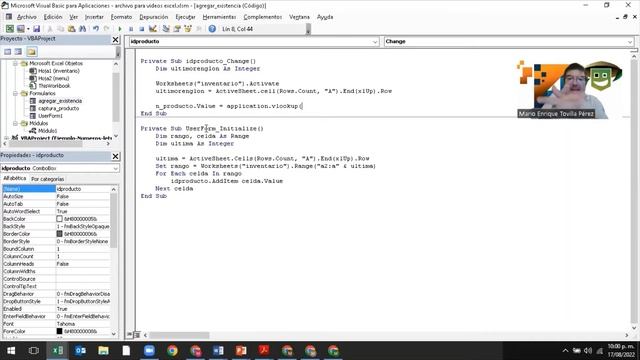
Task: Open the Ejecutar menu
Action: (x=185, y=17)
